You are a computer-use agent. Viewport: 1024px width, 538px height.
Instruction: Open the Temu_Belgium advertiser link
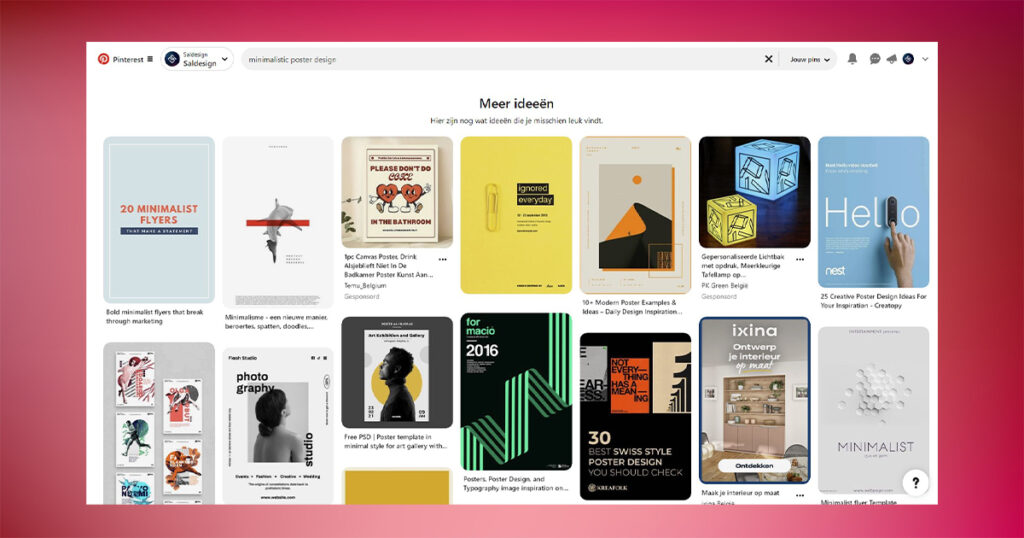pos(365,285)
